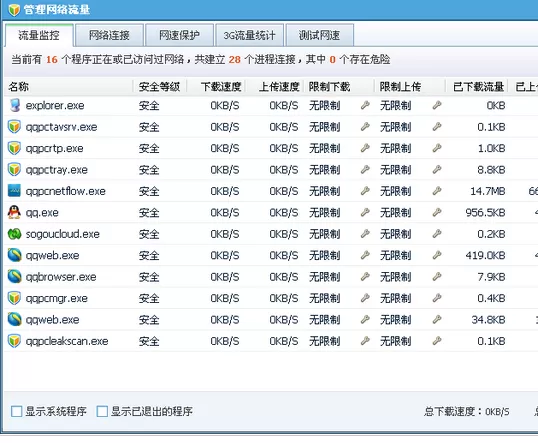The width and height of the screenshot is (538, 443).
Task: Edit upload limit wrench for explorer.exe
Action: (437, 105)
